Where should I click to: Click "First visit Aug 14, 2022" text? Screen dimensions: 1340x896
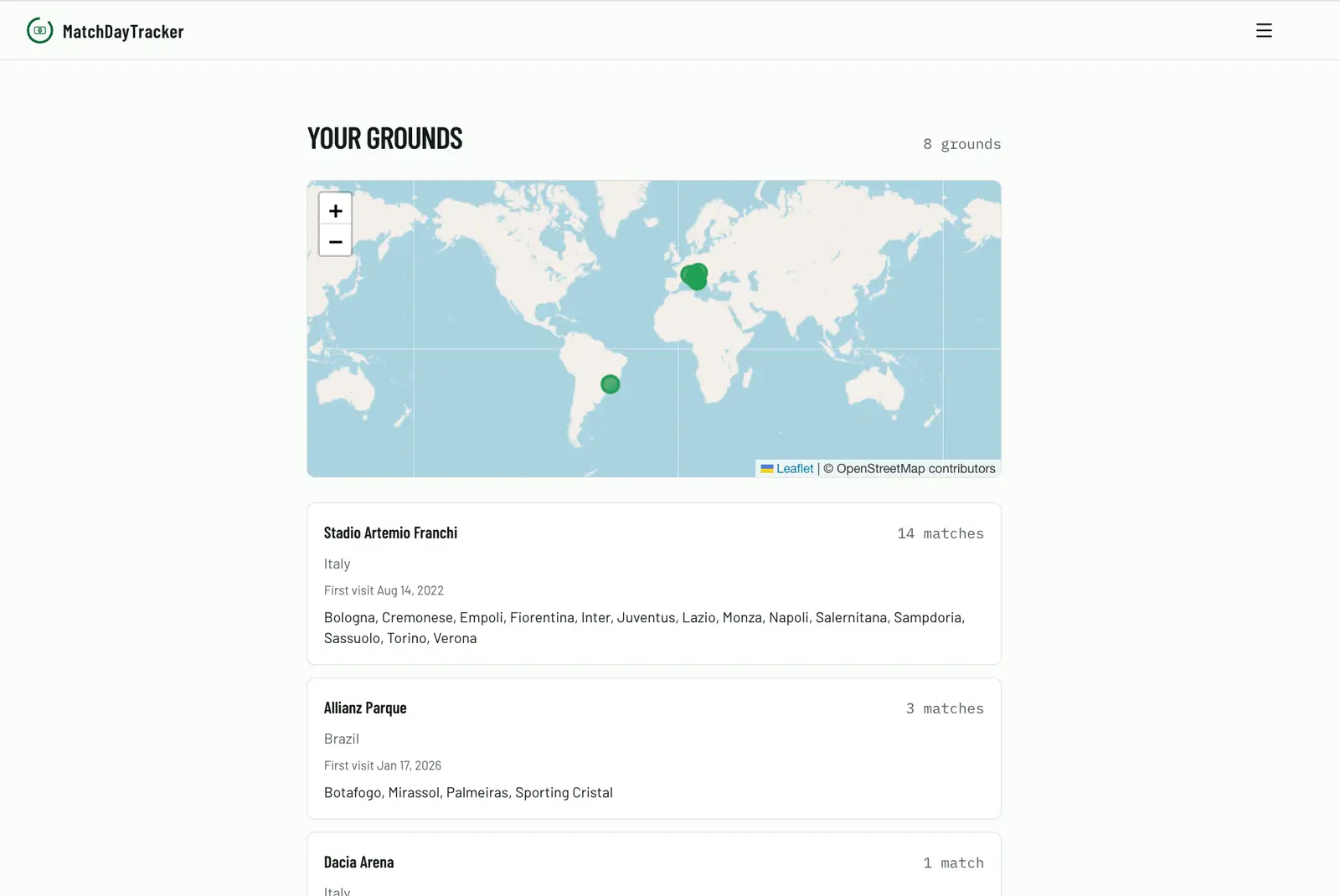coord(384,590)
